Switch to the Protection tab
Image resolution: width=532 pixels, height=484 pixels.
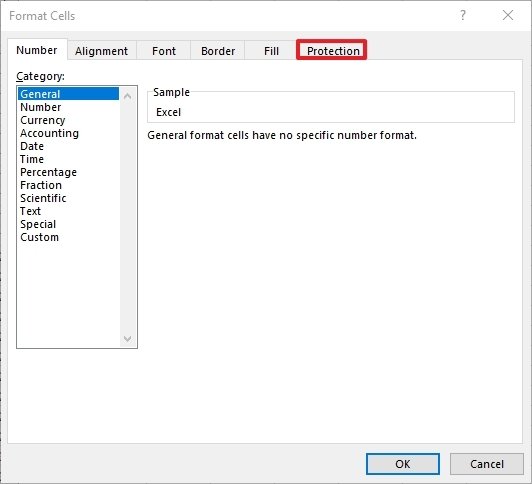(x=332, y=51)
